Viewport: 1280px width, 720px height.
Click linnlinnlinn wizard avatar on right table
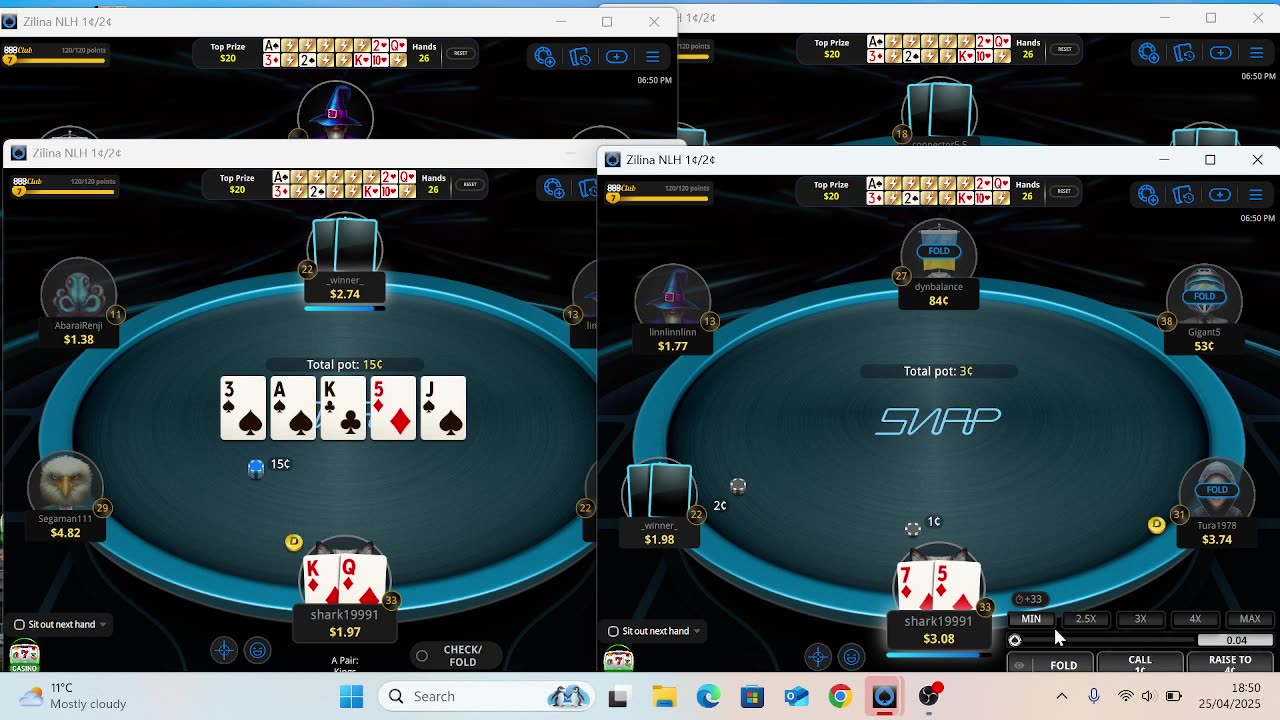coord(672,298)
